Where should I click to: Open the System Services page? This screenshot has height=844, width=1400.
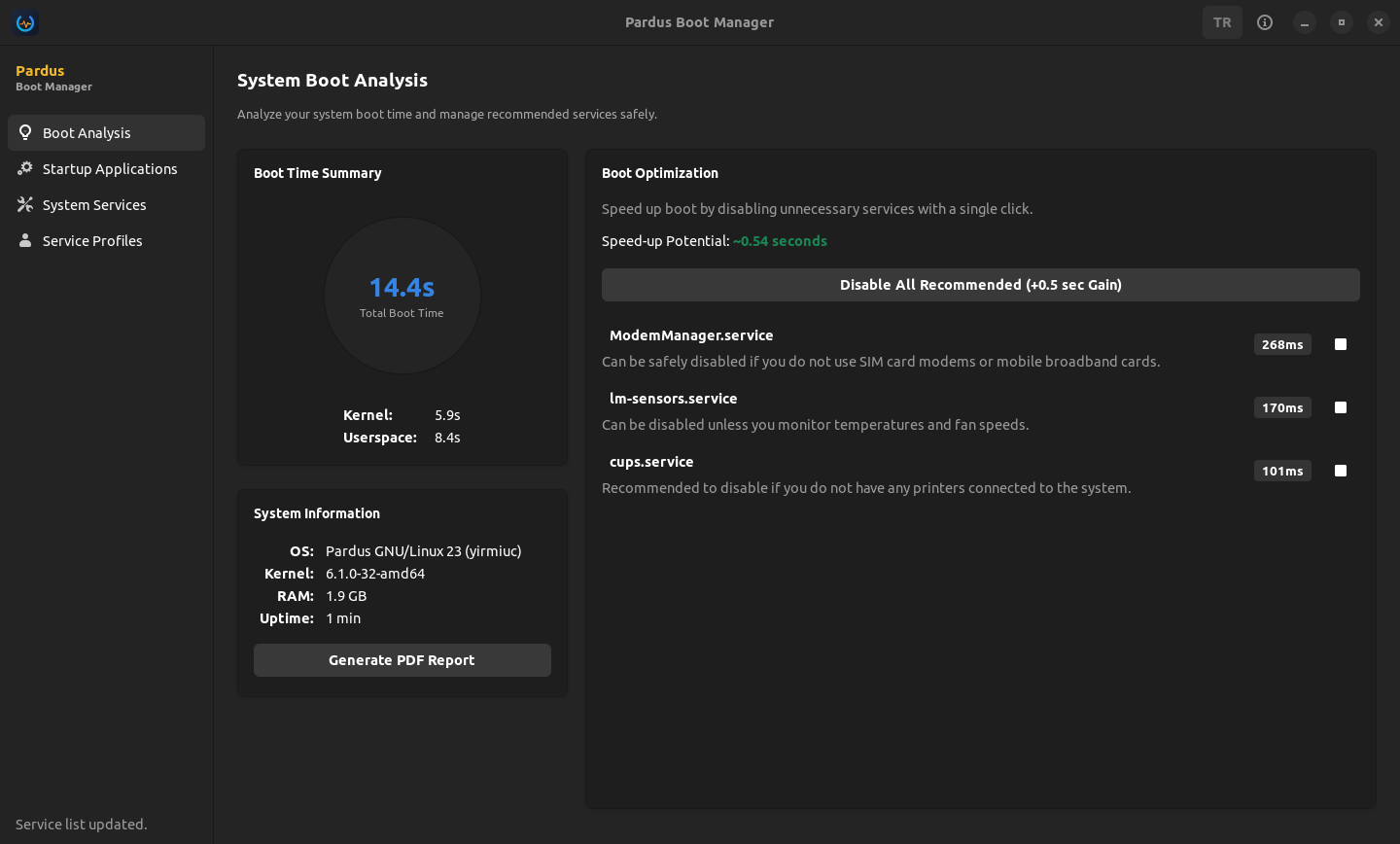(x=106, y=204)
